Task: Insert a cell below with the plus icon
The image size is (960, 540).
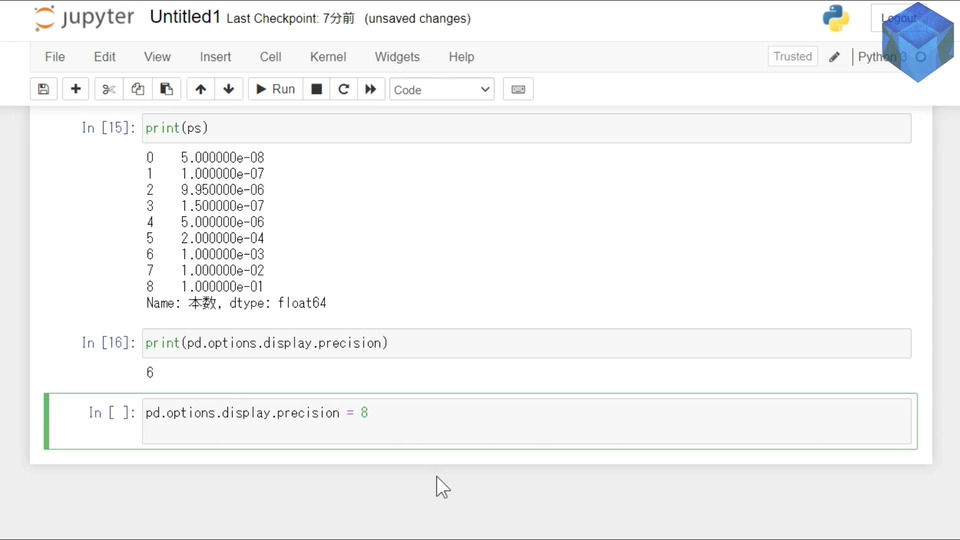Action: [75, 89]
